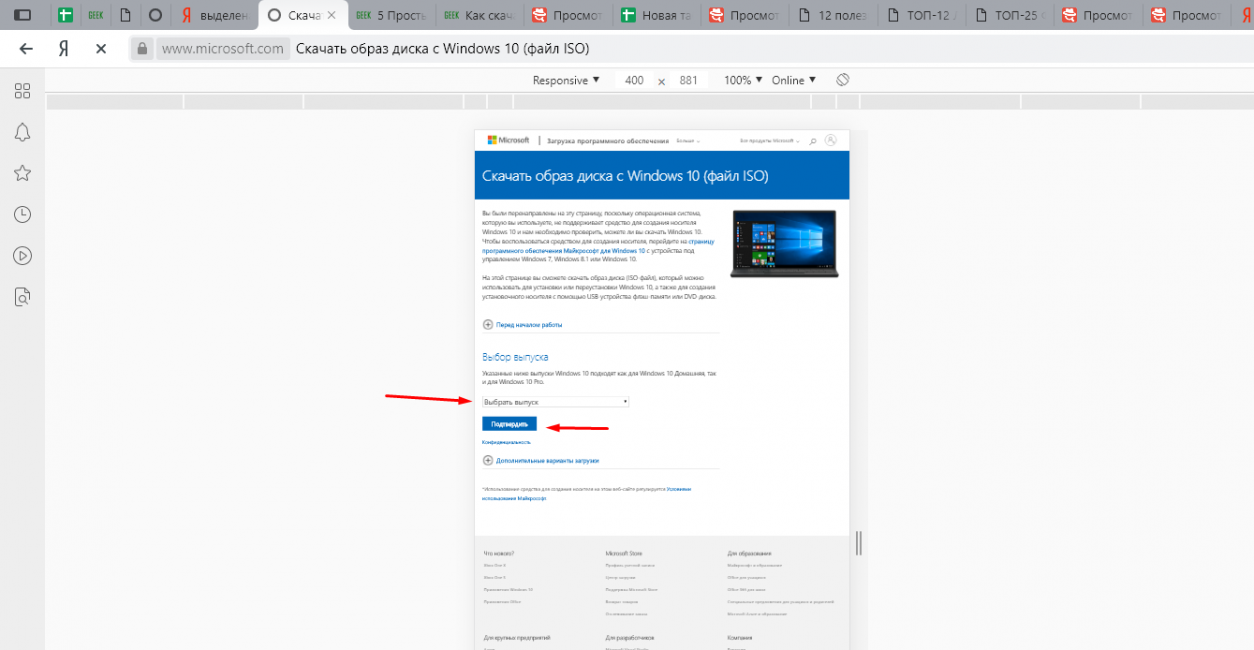This screenshot has width=1254, height=650.
Task: Open the 100% zoom dropdown
Action: tap(743, 80)
